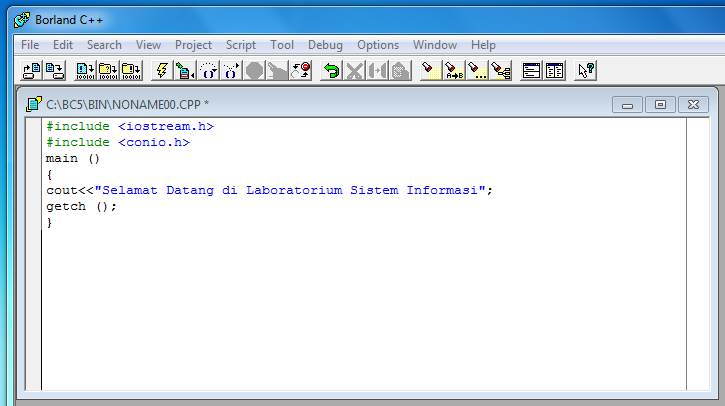
Task: Open the Help menu
Action: click(x=483, y=45)
